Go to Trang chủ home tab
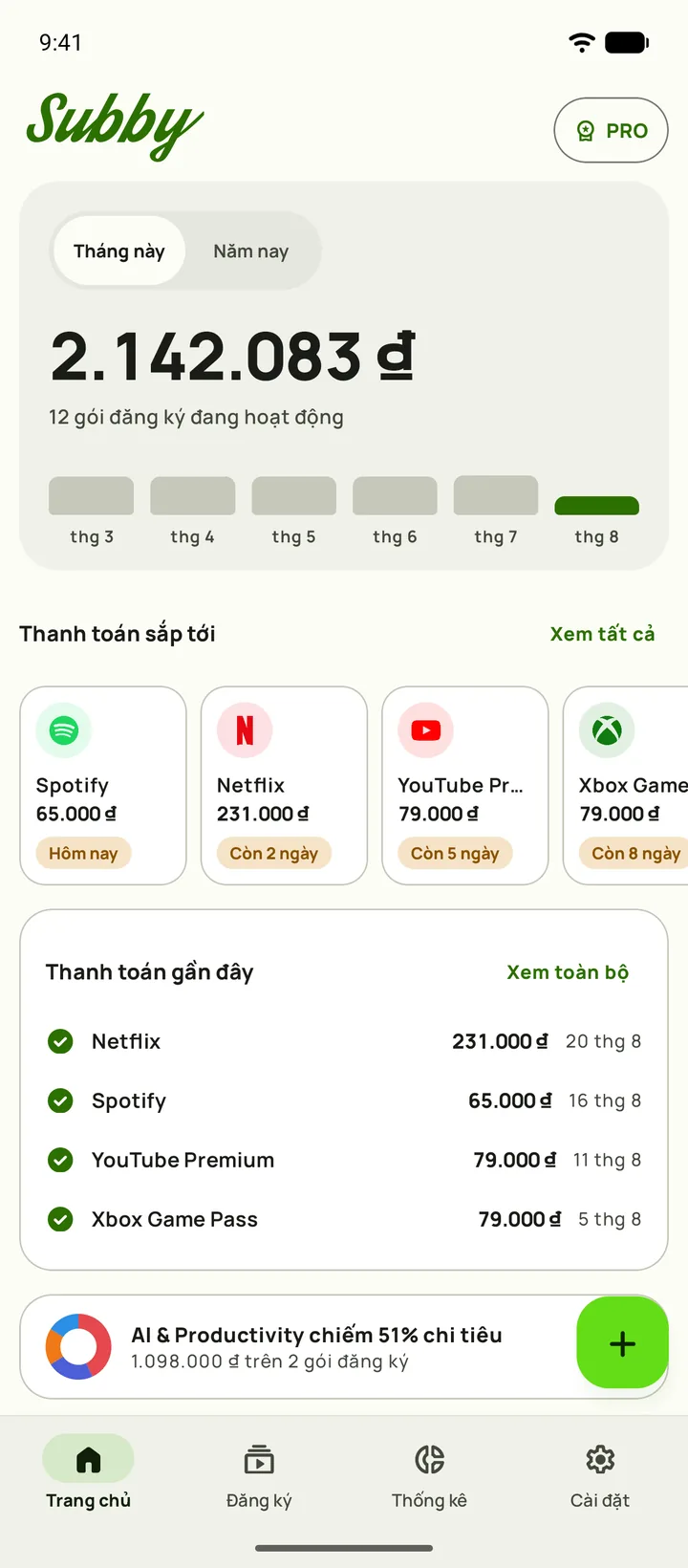 click(88, 1473)
